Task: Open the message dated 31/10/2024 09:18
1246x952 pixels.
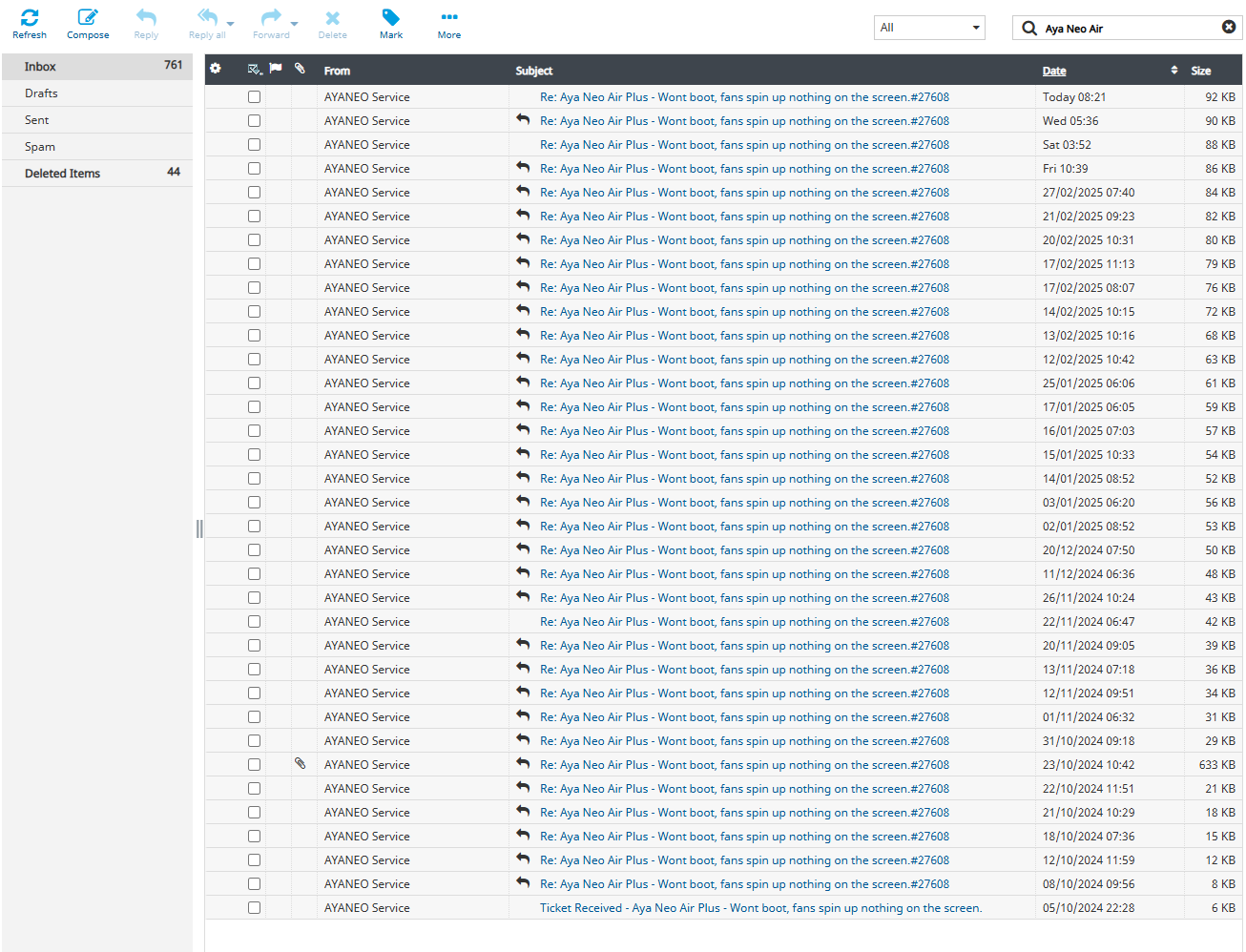Action: click(744, 740)
